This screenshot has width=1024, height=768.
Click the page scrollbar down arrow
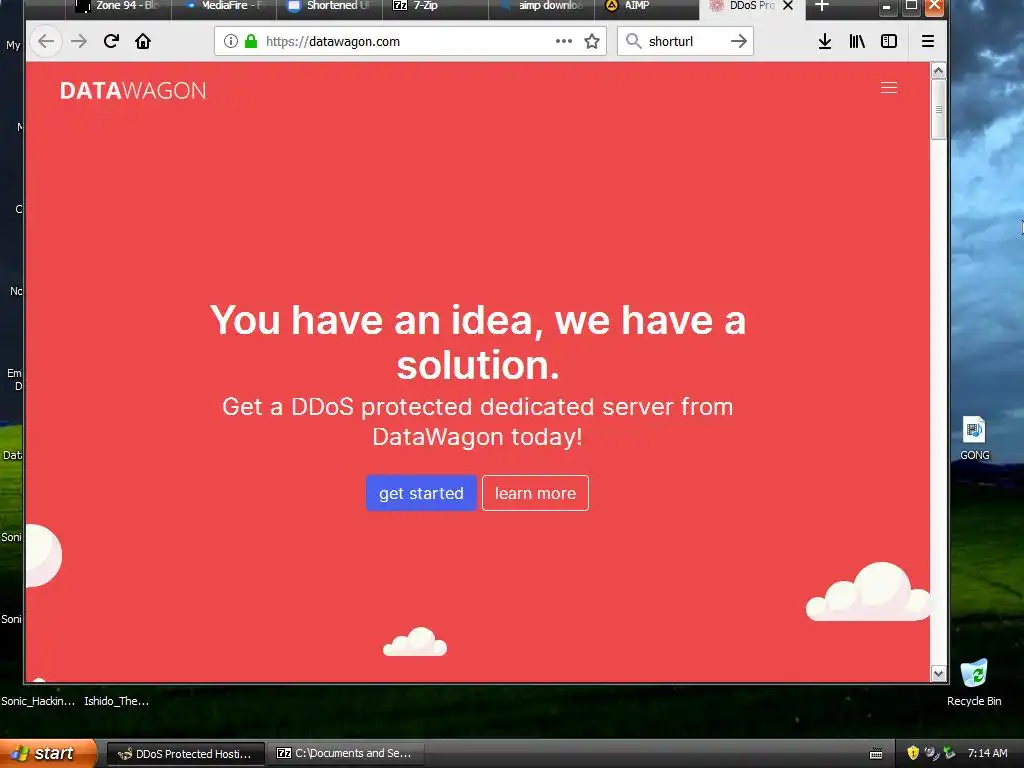tap(938, 674)
